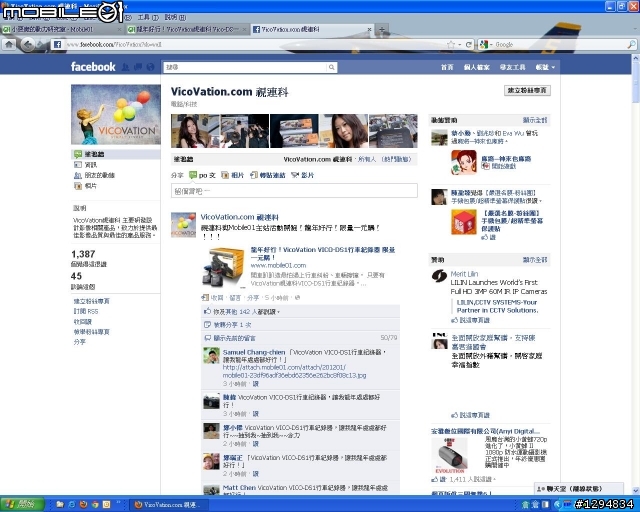Click 收回讚 link in sidebar

pos(82,322)
